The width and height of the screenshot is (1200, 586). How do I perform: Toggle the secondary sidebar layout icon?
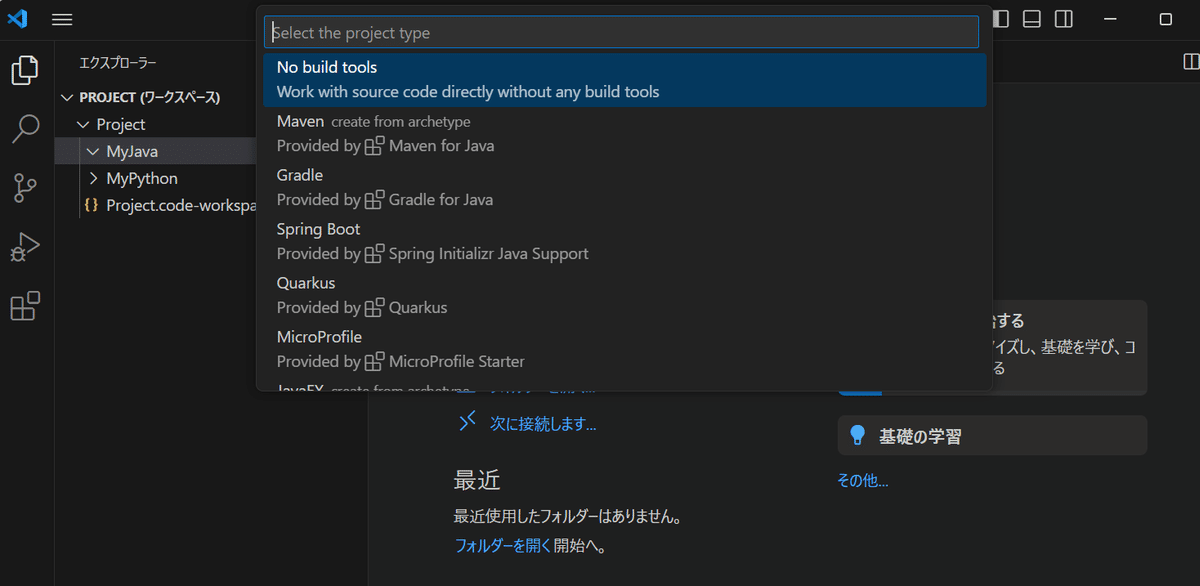1064,19
